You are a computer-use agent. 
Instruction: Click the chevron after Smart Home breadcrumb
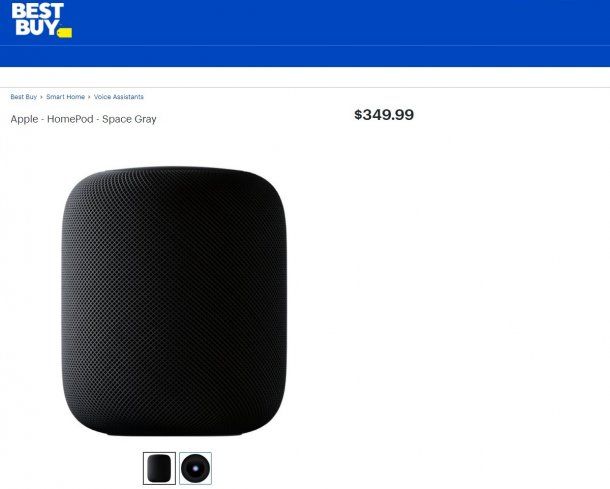pyautogui.click(x=89, y=97)
